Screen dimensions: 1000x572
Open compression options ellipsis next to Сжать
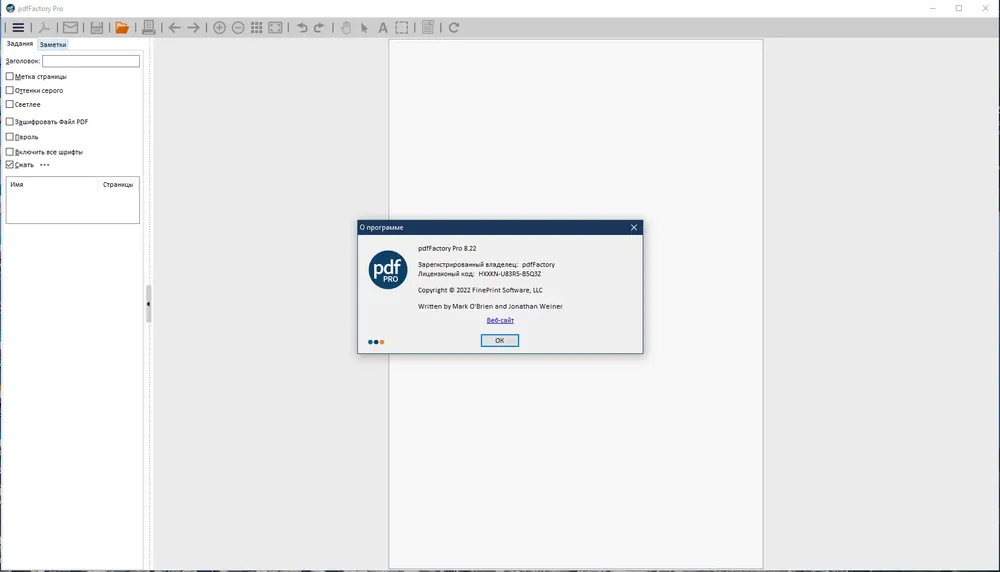tap(45, 165)
